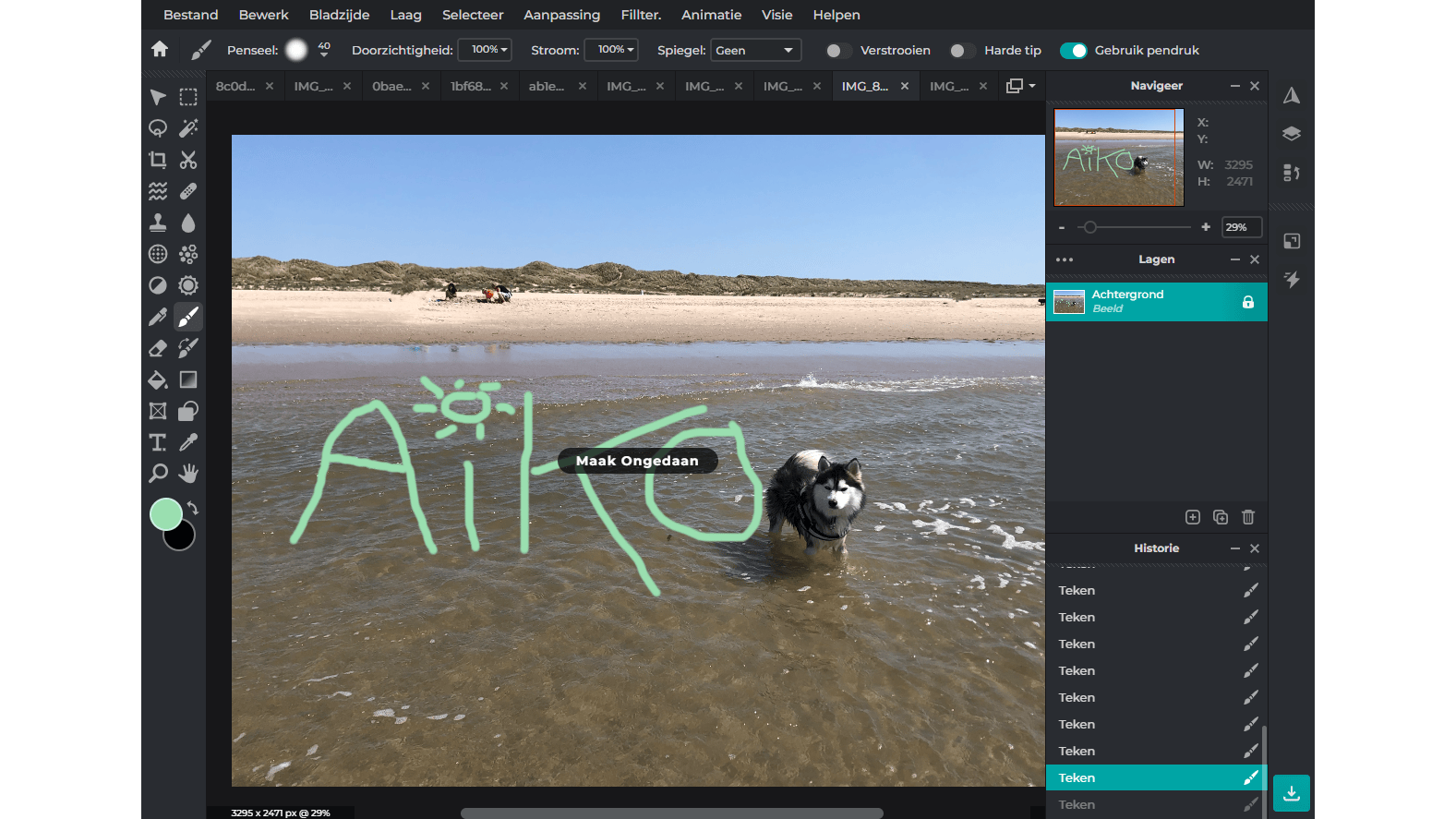
Task: Click the green foreground color swatch
Action: coord(165,514)
